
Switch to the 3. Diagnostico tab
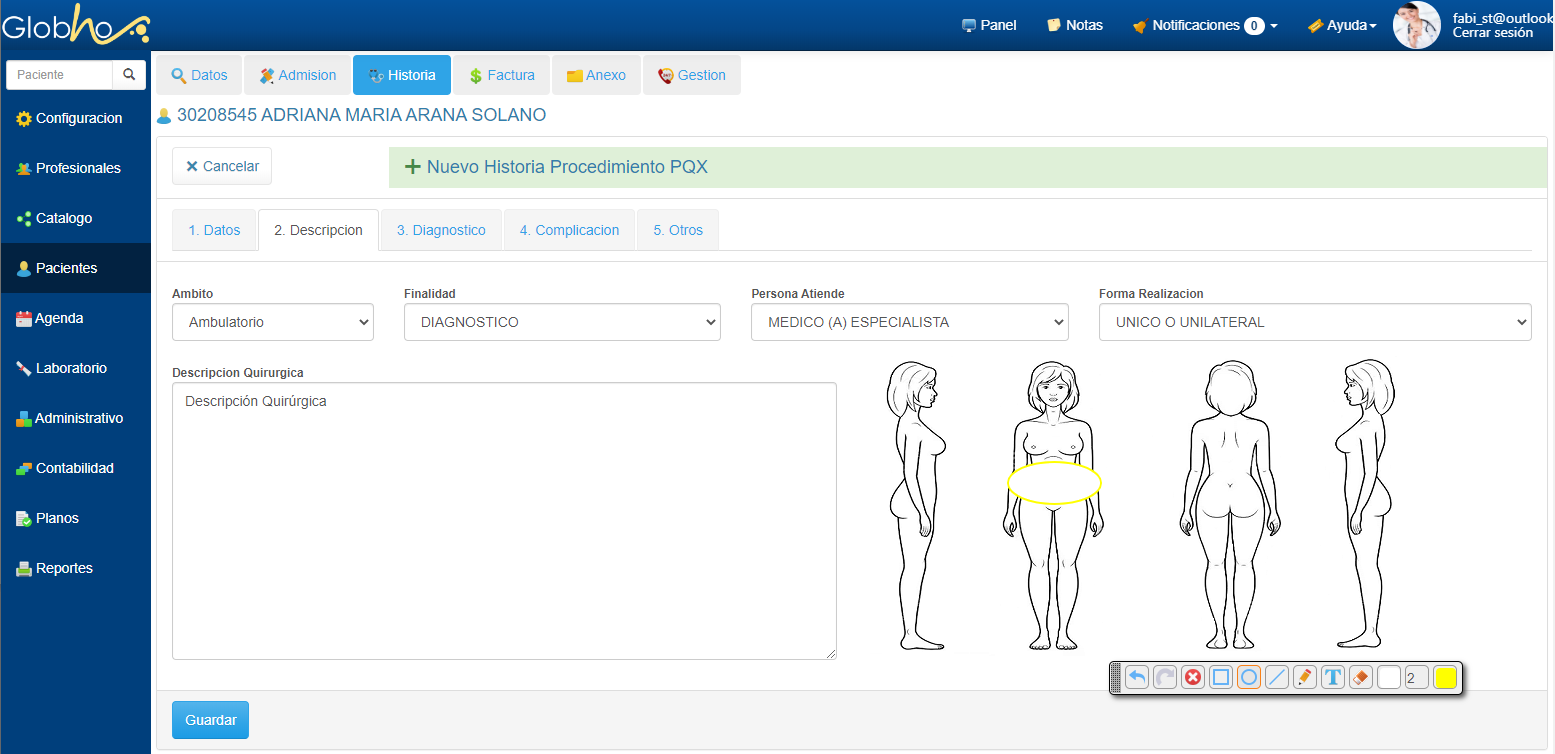(441, 230)
